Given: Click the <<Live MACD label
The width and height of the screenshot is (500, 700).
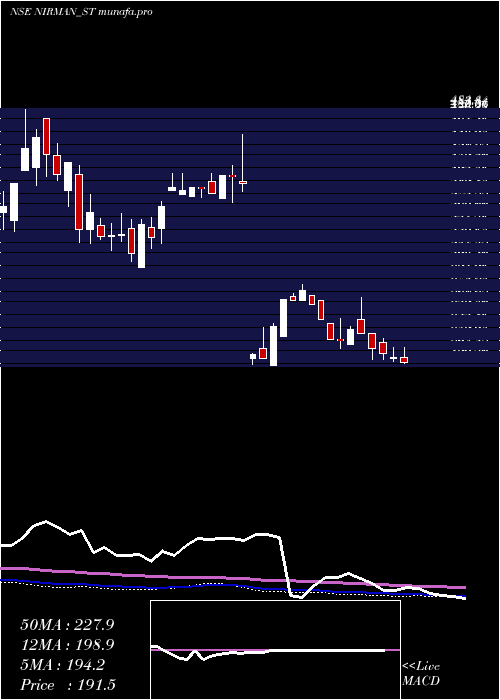Looking at the screenshot, I should pos(421,673).
